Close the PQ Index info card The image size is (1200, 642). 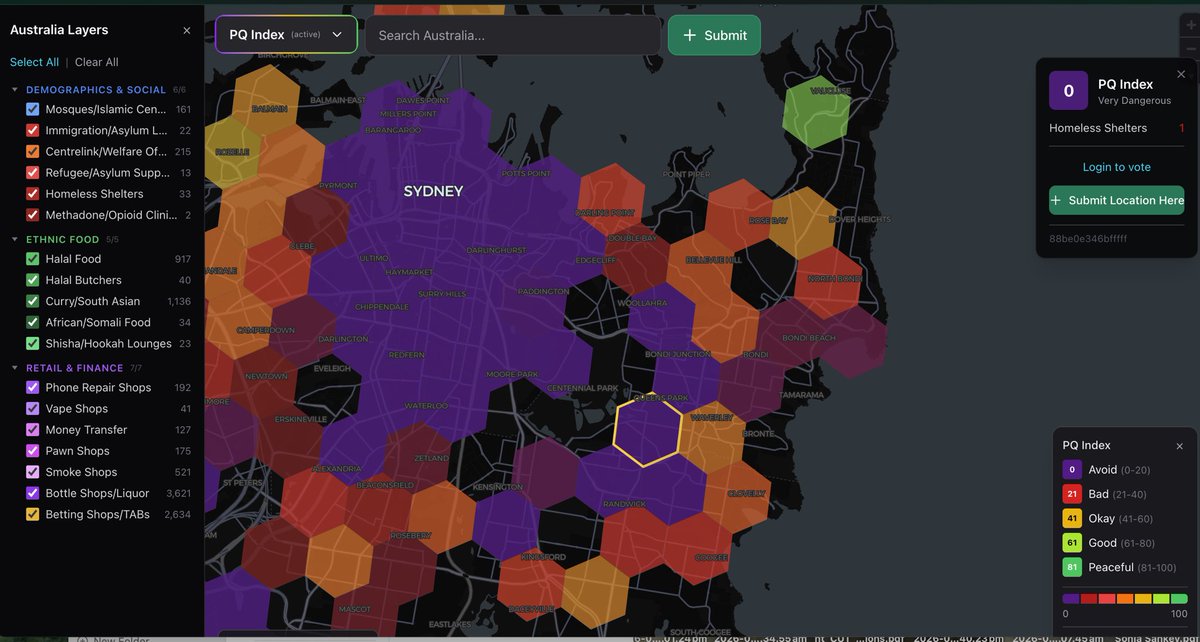tap(1181, 74)
